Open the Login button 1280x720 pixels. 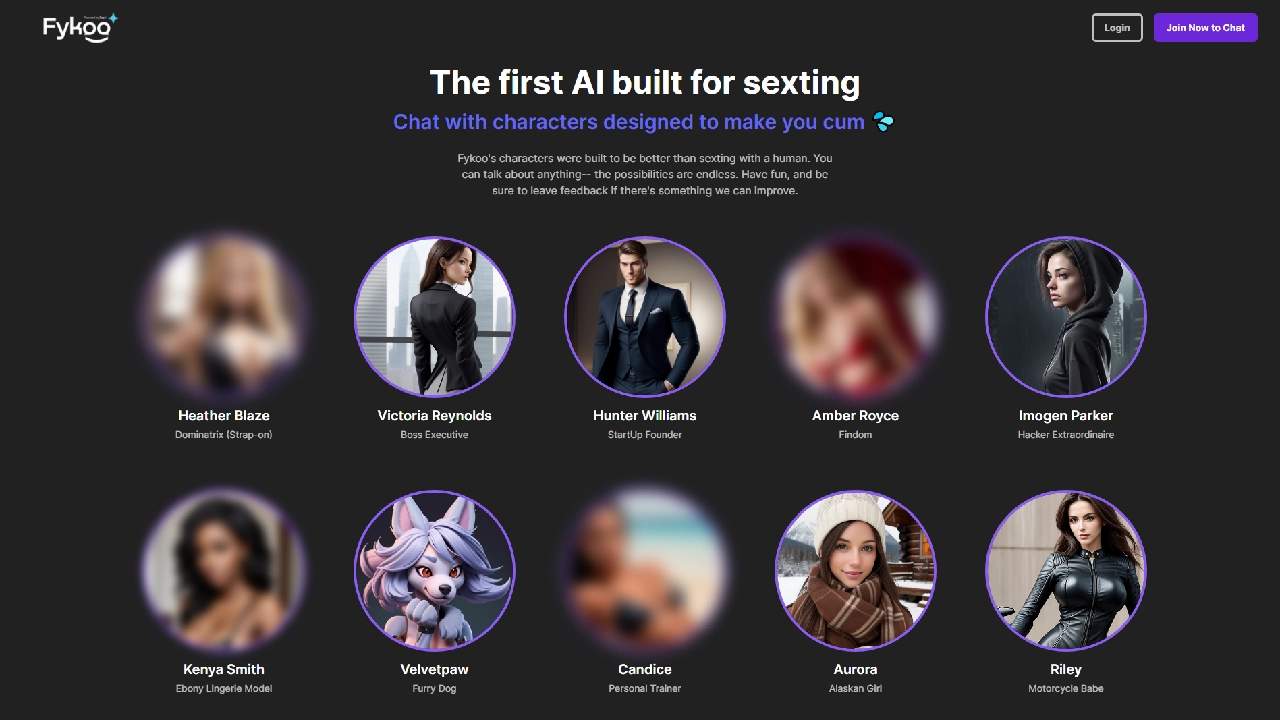point(1117,28)
